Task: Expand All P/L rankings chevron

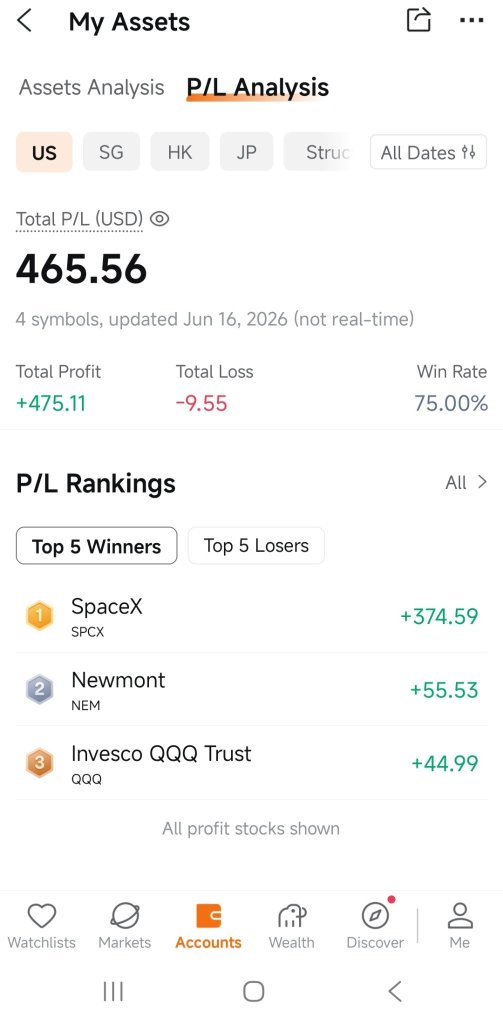Action: point(466,483)
